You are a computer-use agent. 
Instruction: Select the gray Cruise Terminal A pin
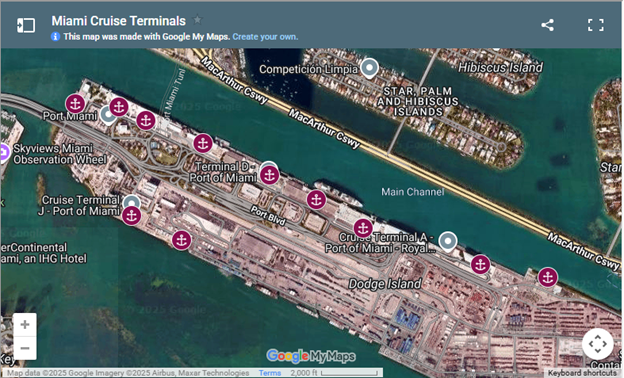click(448, 242)
